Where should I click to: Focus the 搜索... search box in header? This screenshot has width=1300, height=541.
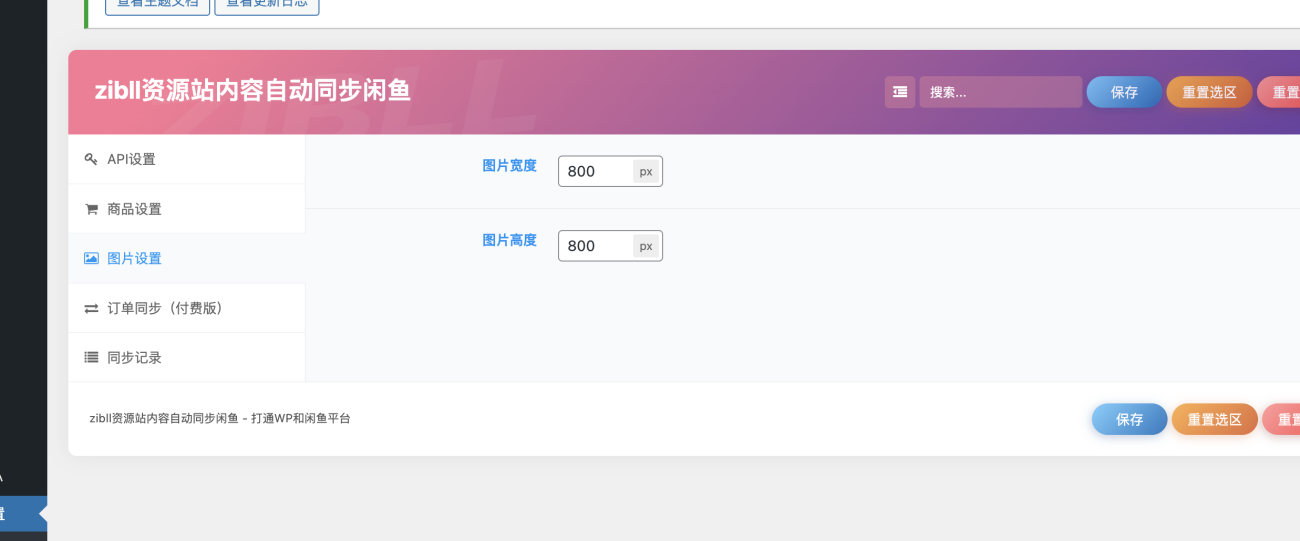(1000, 92)
